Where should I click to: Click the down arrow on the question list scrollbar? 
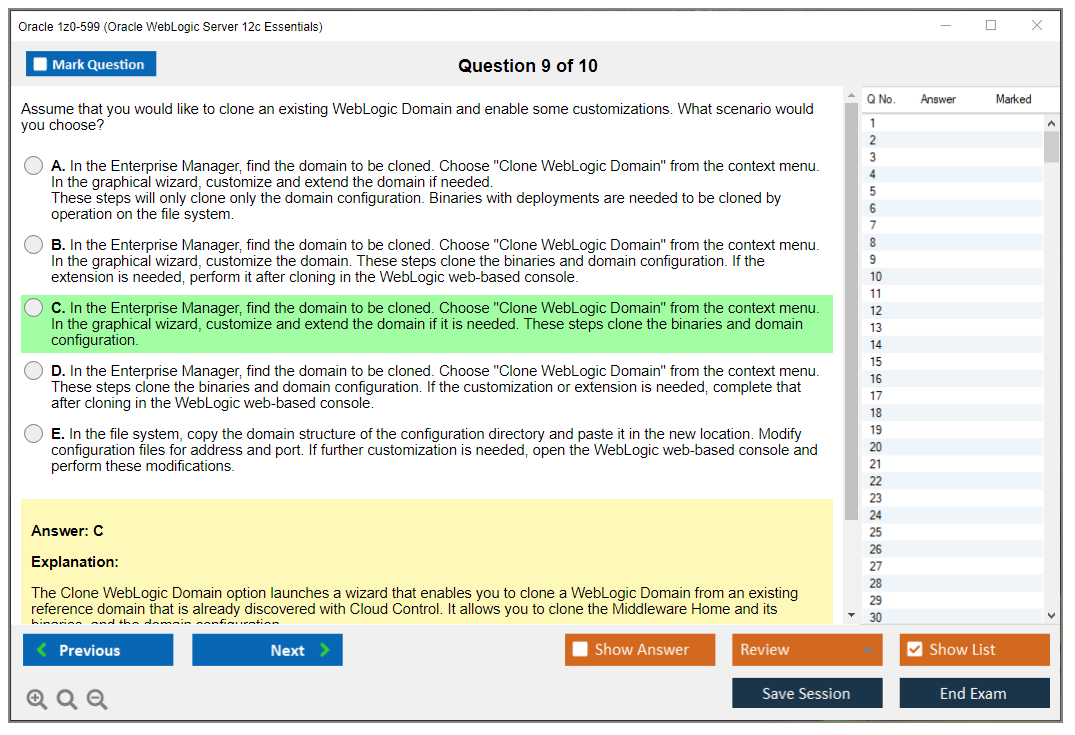click(1051, 614)
